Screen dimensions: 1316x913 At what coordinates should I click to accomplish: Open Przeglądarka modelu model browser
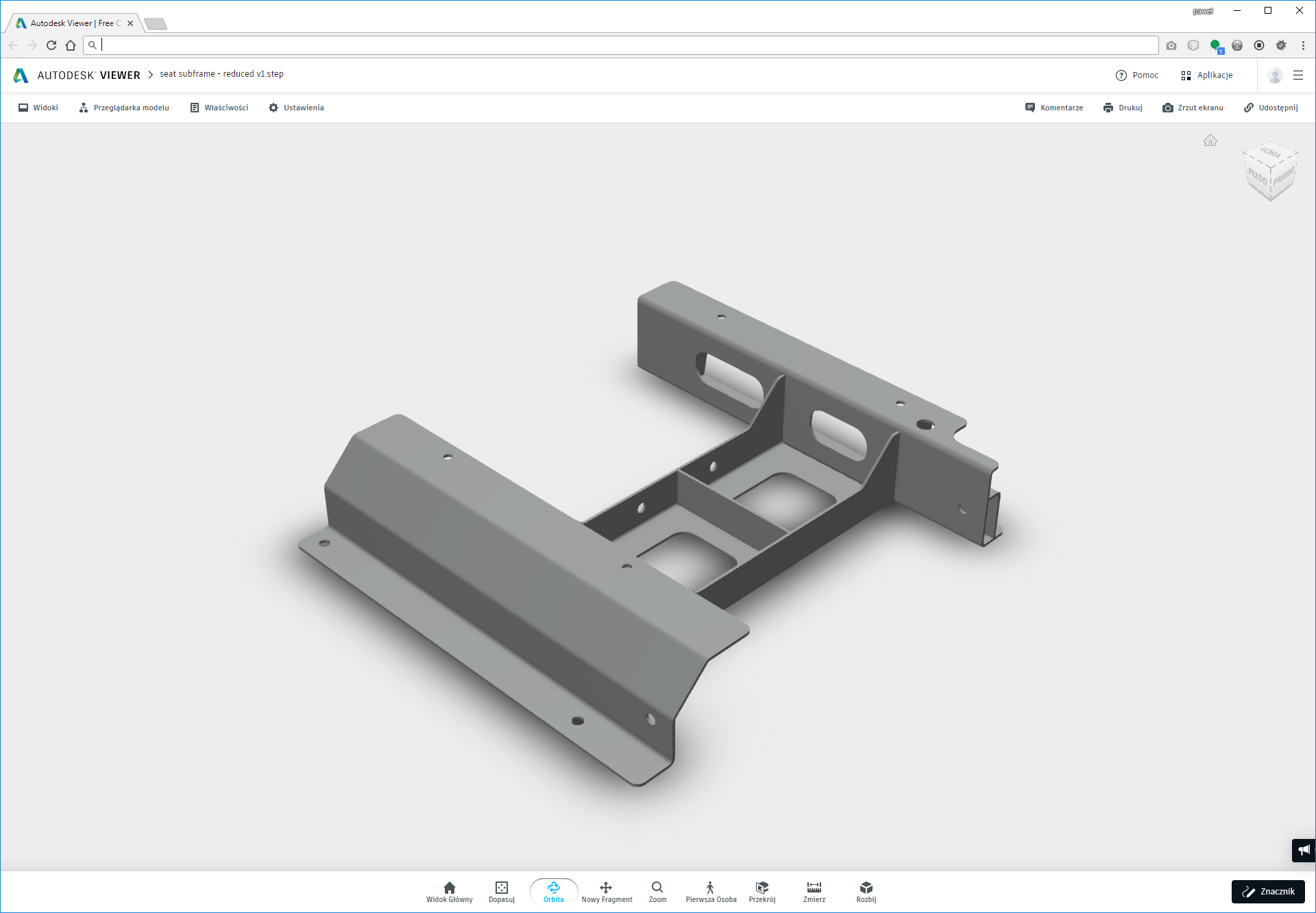[124, 108]
